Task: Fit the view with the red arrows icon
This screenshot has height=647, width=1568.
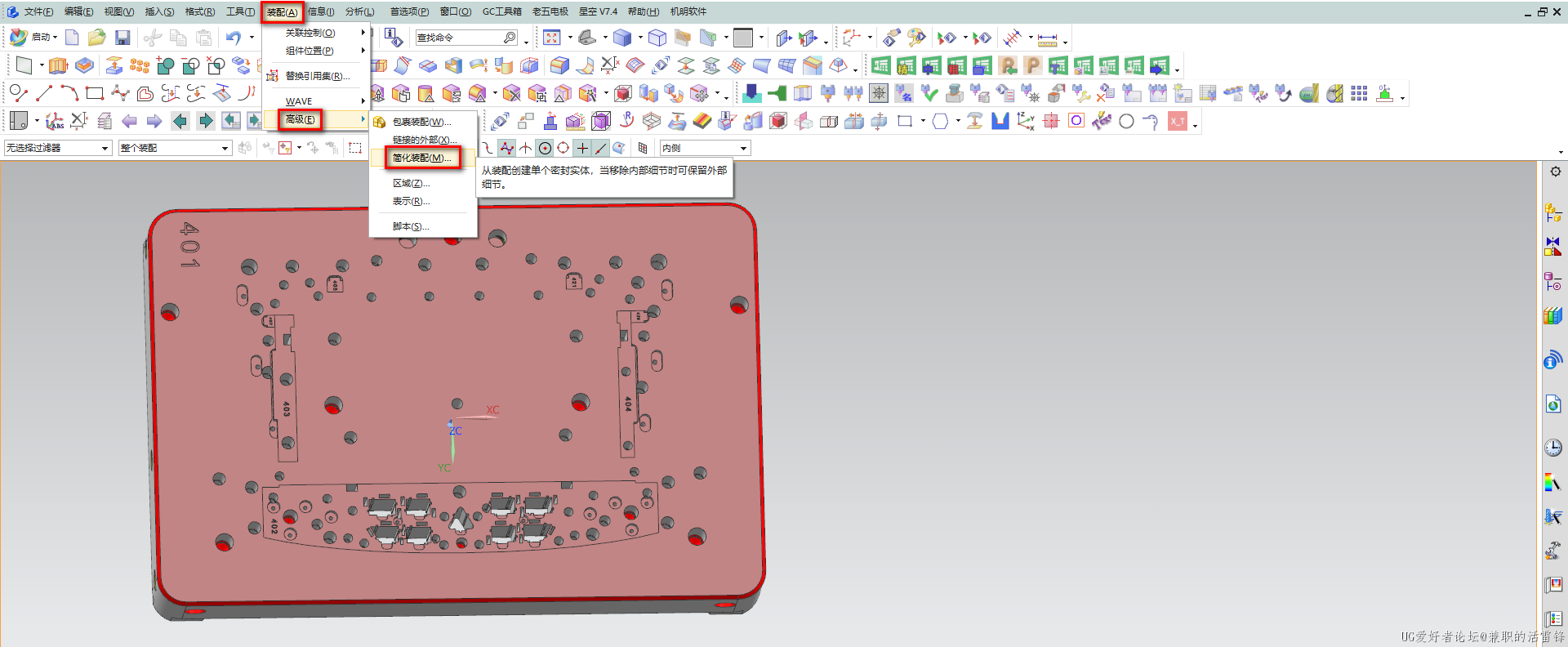Action: tap(552, 38)
